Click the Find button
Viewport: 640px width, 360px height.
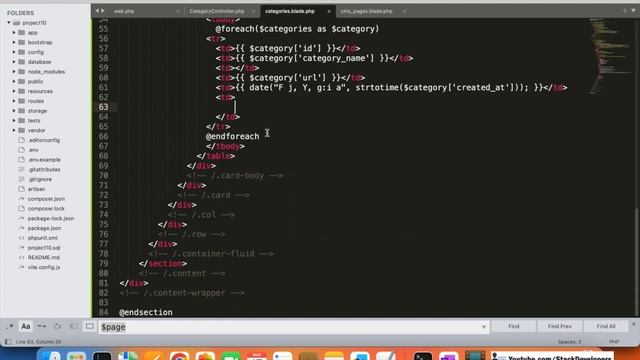pyautogui.click(x=514, y=327)
